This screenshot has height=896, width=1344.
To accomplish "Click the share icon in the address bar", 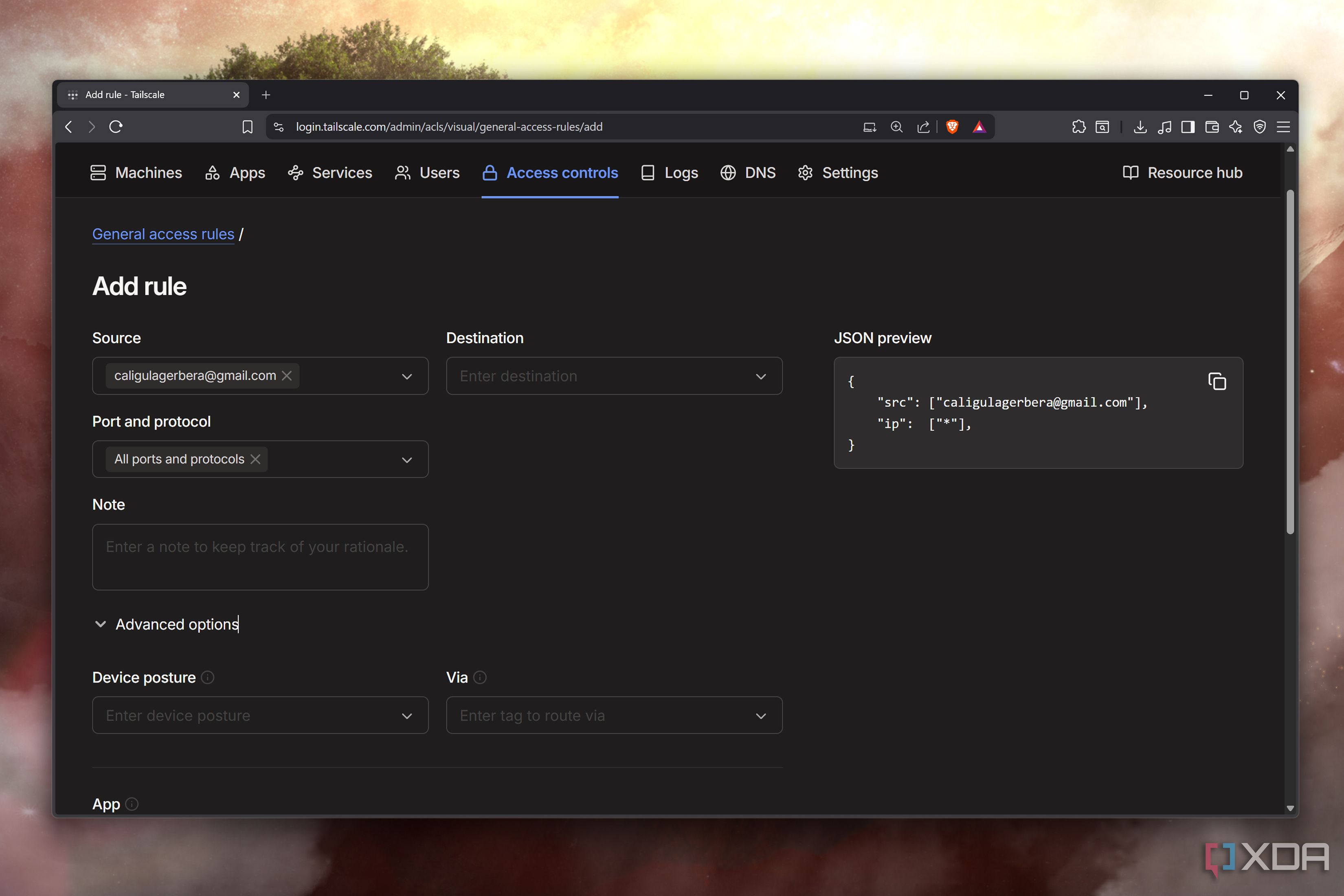I will [x=923, y=127].
